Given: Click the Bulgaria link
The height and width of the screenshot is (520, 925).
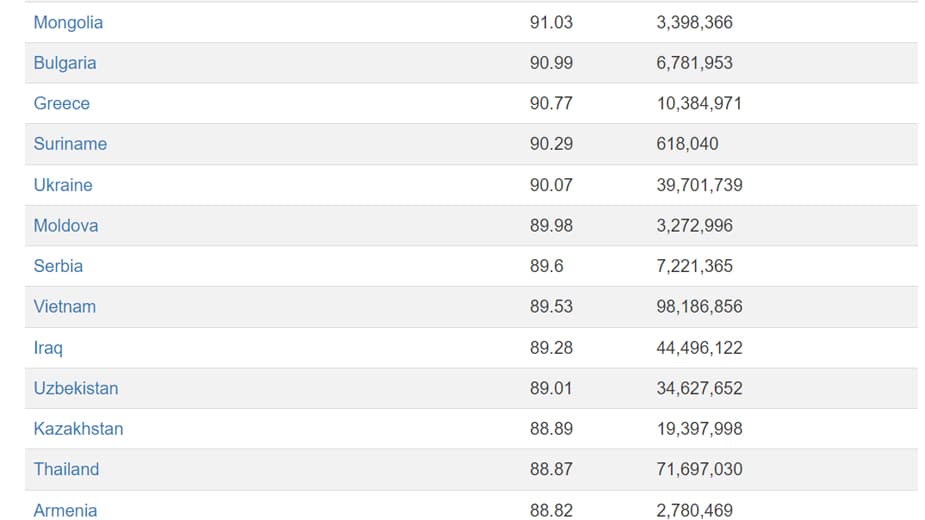Looking at the screenshot, I should 65,63.
